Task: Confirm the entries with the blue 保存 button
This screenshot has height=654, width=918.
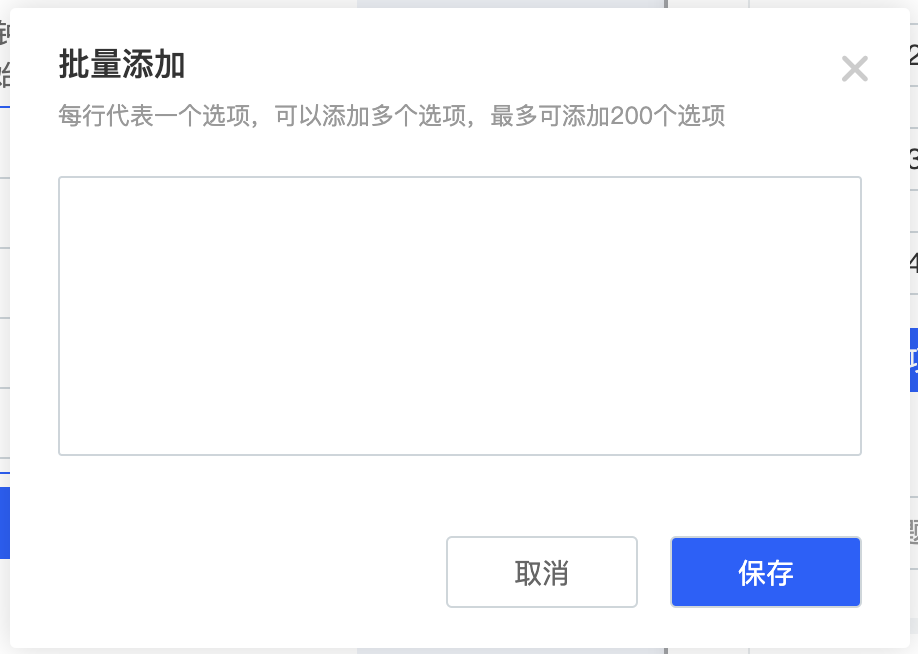Action: 766,572
